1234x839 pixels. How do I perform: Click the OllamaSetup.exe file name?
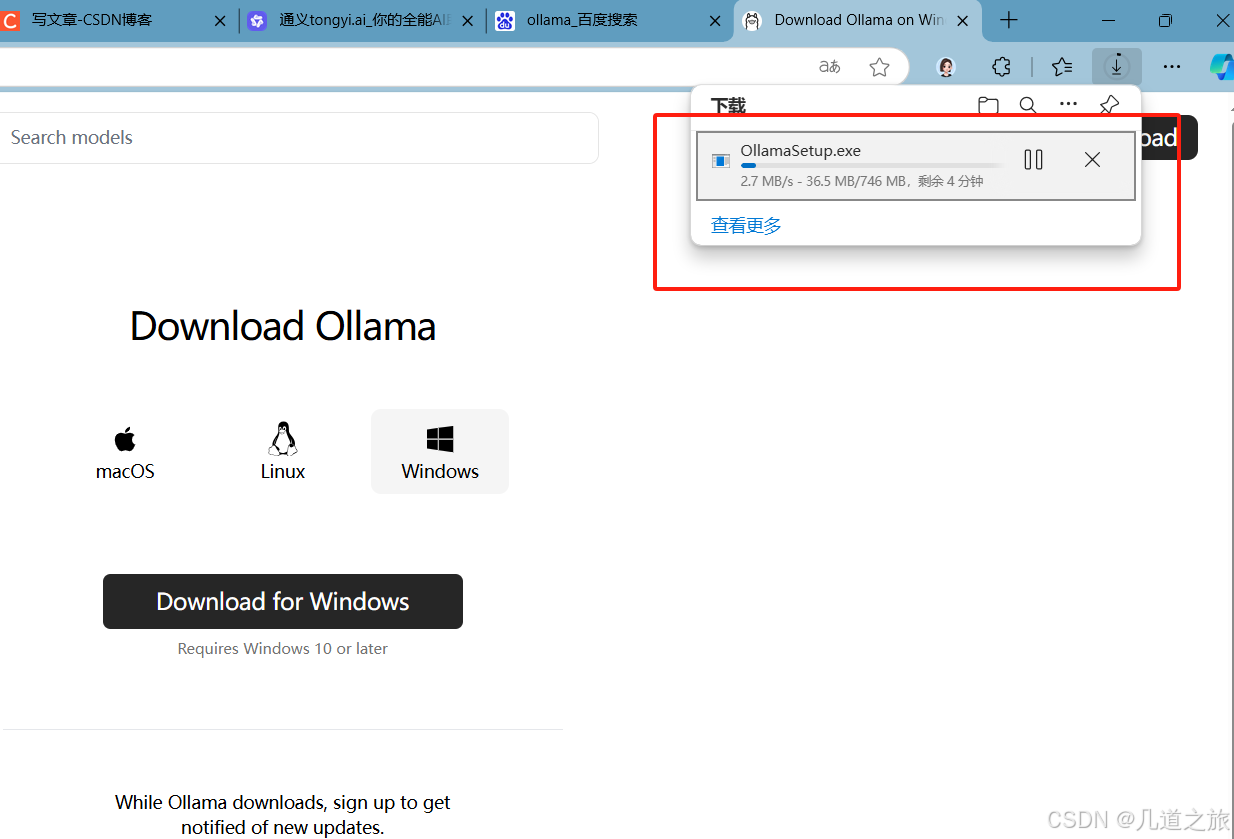pyautogui.click(x=800, y=151)
